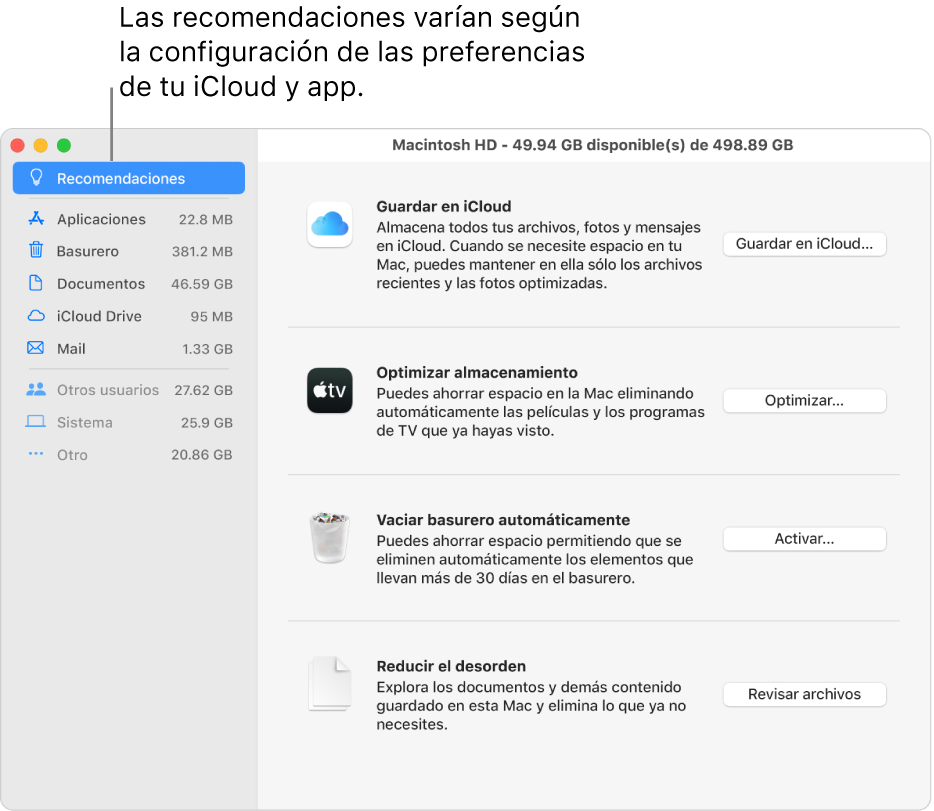Image resolution: width=934 pixels, height=811 pixels.
Task: Click the full trash bin icon
Action: (329, 538)
